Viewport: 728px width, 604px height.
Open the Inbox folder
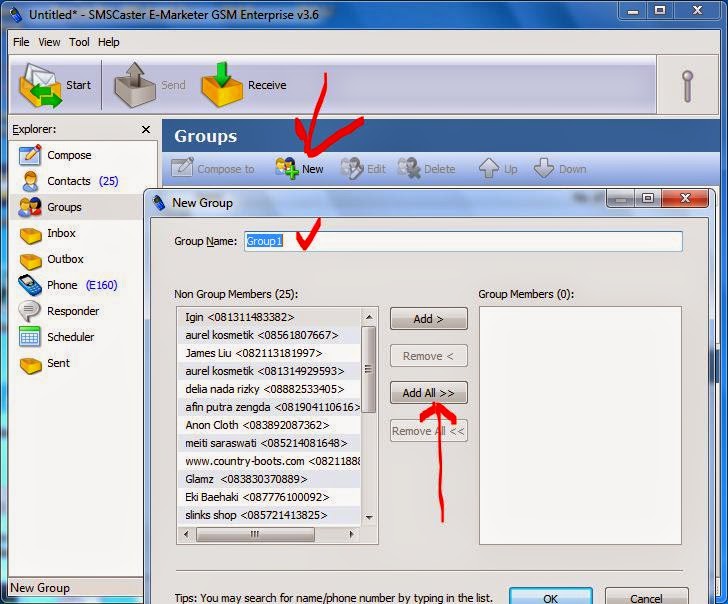pos(46,233)
